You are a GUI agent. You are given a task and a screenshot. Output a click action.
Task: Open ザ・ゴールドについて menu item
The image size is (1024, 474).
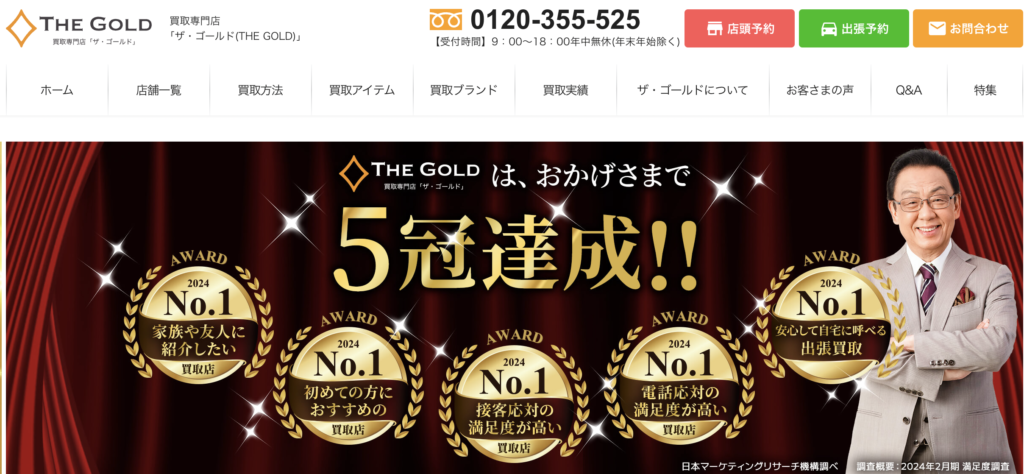[693, 91]
